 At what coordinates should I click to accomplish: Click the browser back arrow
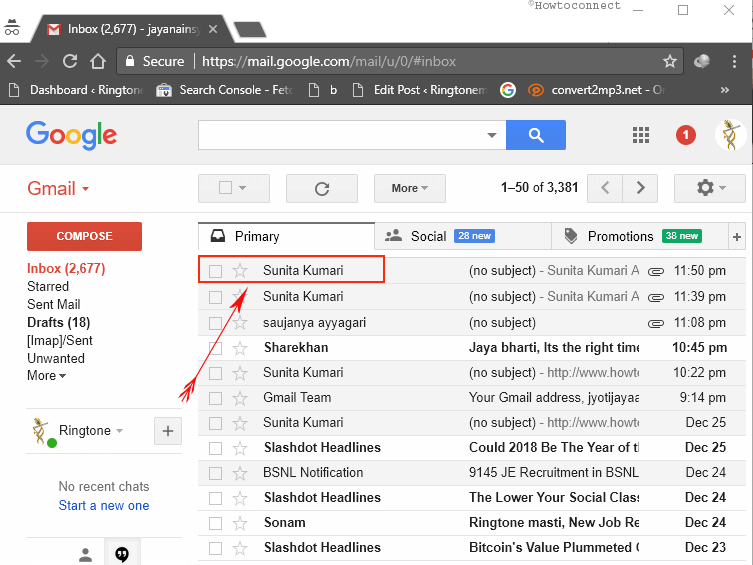14,61
